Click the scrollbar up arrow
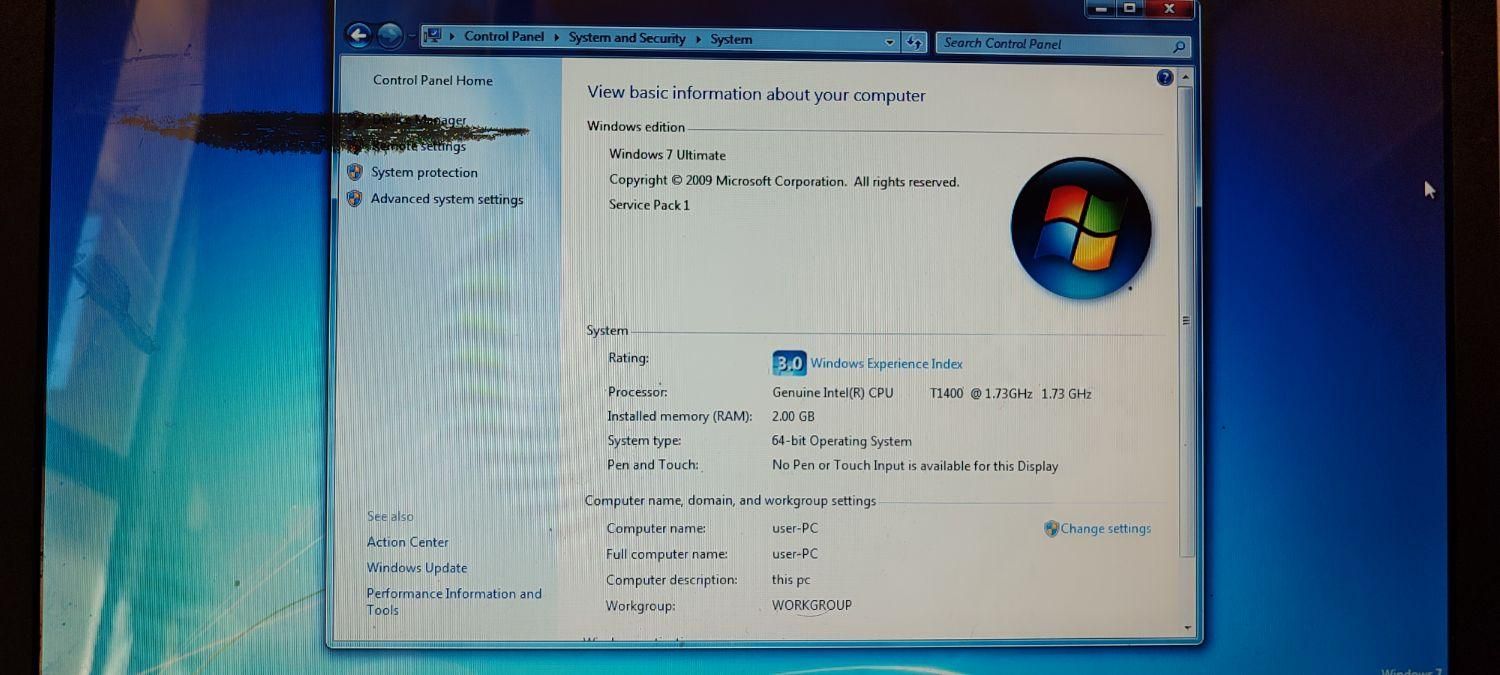The width and height of the screenshot is (1500, 675). pyautogui.click(x=1186, y=77)
